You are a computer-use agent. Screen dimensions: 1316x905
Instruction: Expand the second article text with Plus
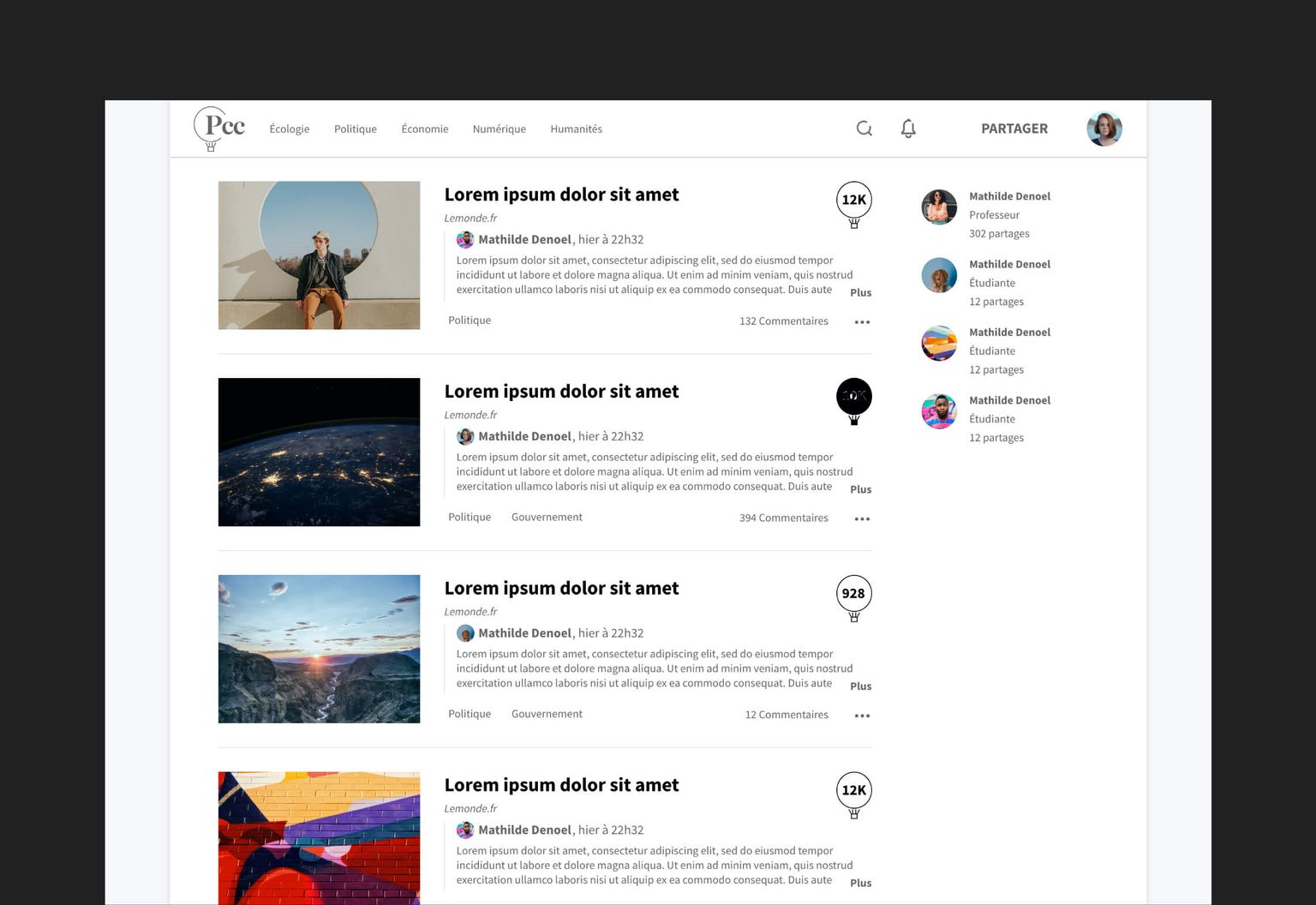pos(860,489)
